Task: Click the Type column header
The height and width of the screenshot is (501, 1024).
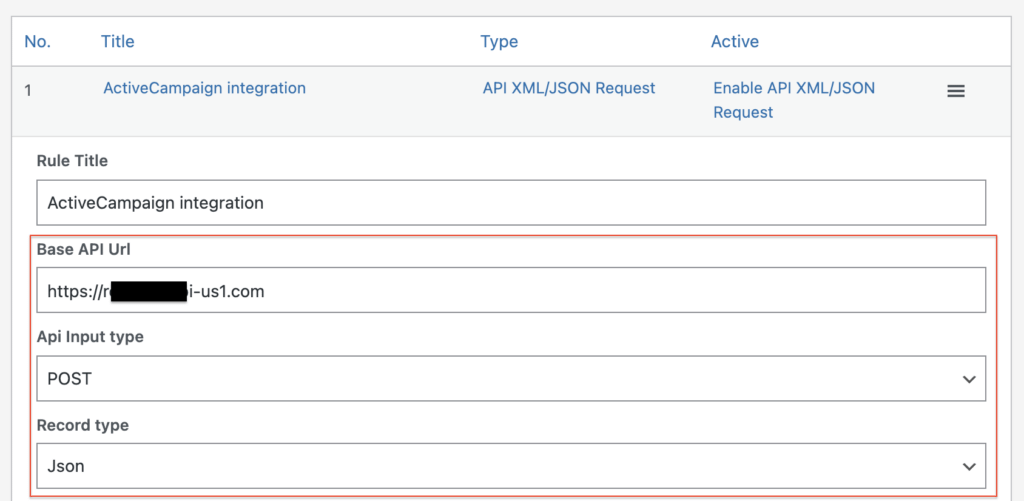Action: tap(499, 42)
